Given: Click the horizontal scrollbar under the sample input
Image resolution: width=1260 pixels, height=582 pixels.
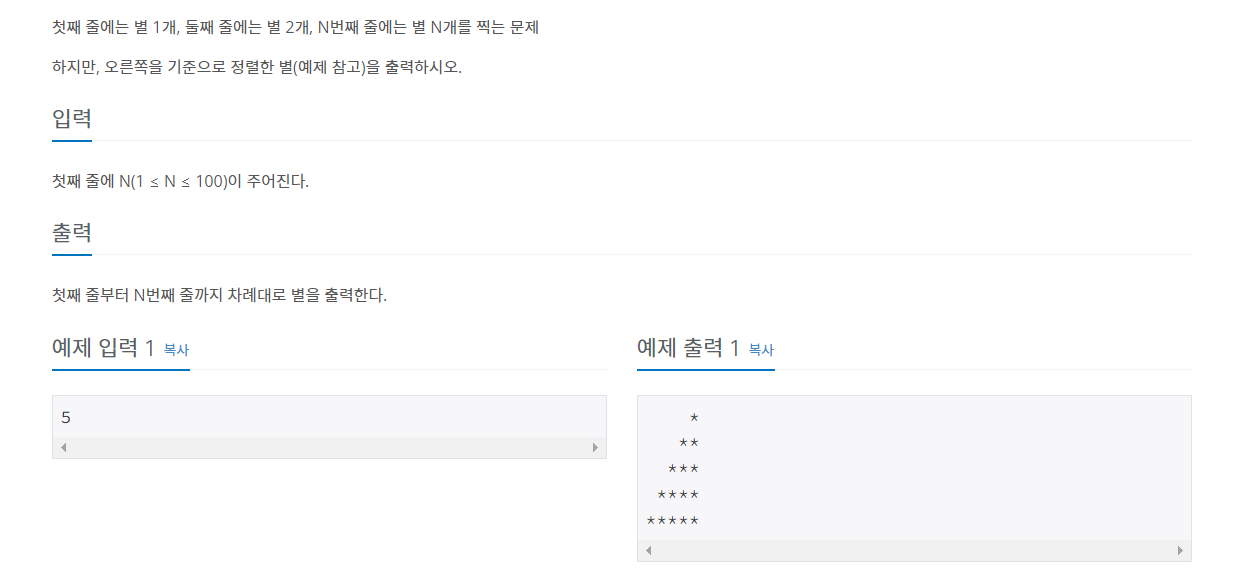Looking at the screenshot, I should coord(330,448).
